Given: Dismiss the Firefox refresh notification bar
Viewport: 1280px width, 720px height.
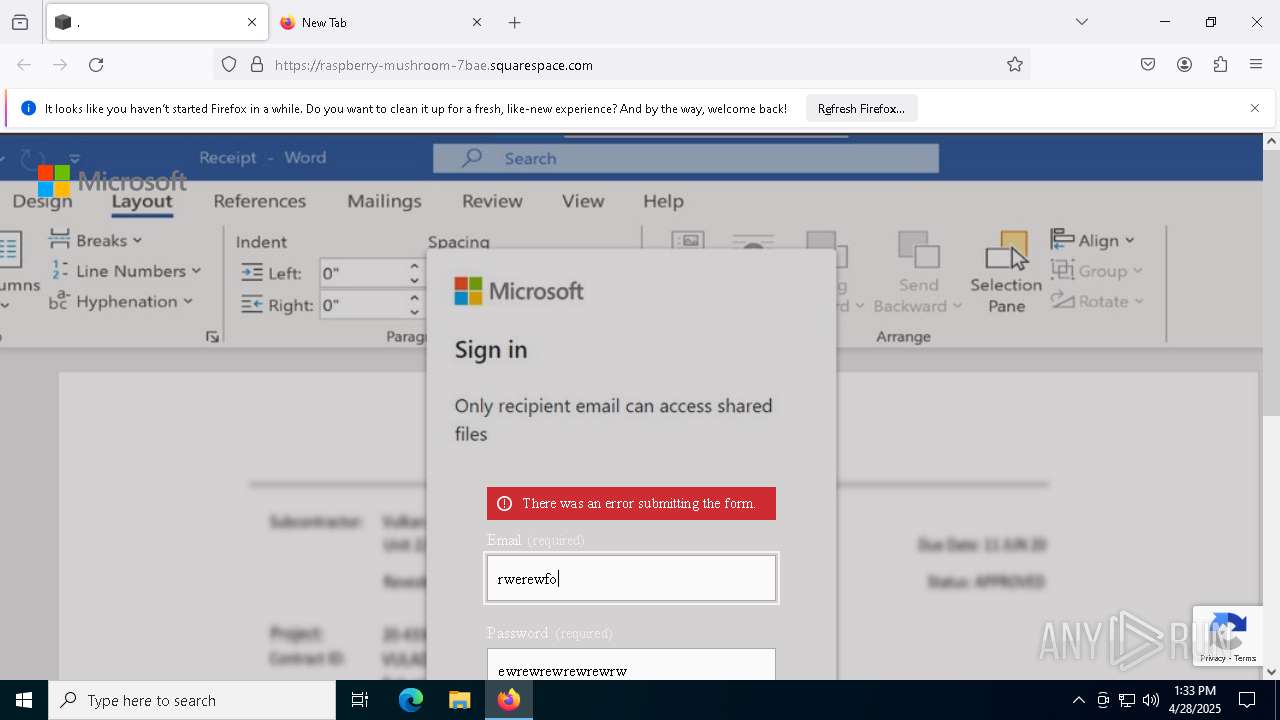Looking at the screenshot, I should pyautogui.click(x=1255, y=108).
